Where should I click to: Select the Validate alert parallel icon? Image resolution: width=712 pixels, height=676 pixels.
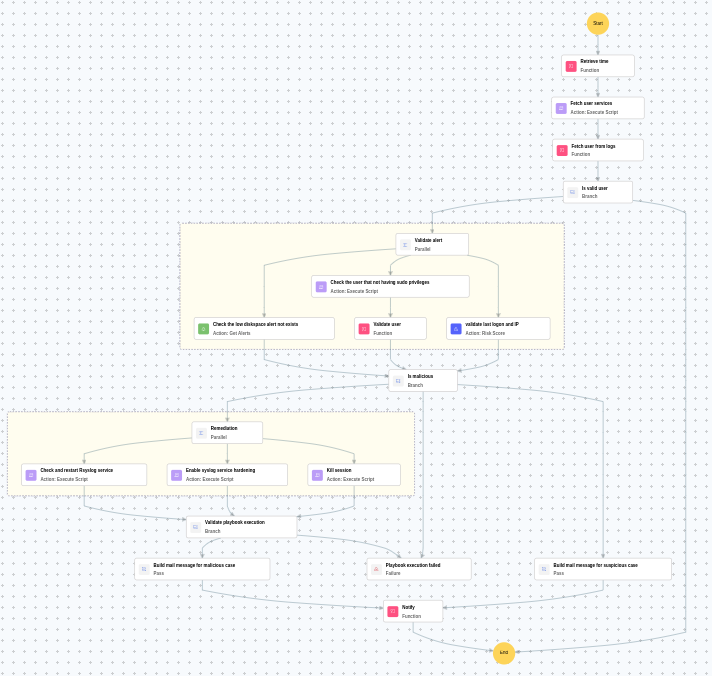click(405, 245)
